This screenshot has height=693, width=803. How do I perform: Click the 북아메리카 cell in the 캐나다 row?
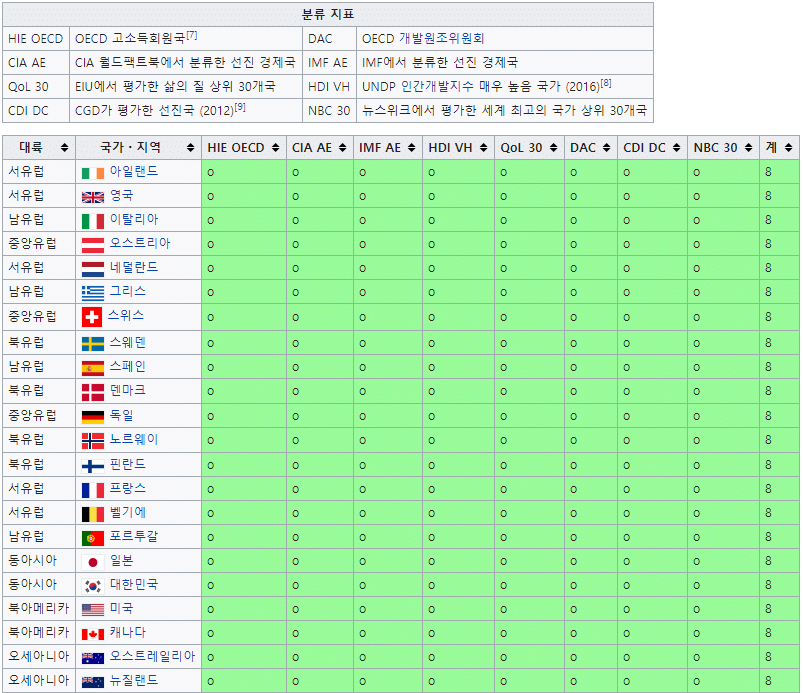click(x=39, y=633)
